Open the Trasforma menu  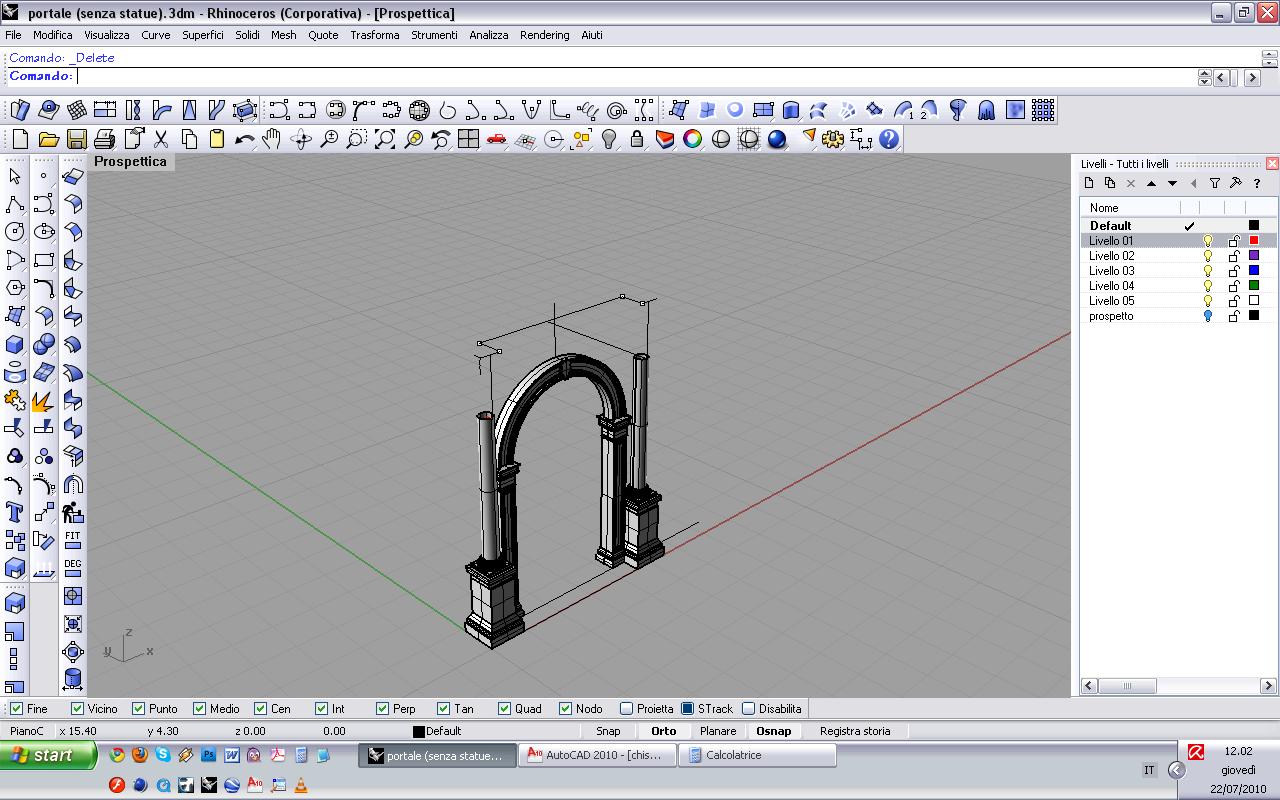[x=375, y=35]
